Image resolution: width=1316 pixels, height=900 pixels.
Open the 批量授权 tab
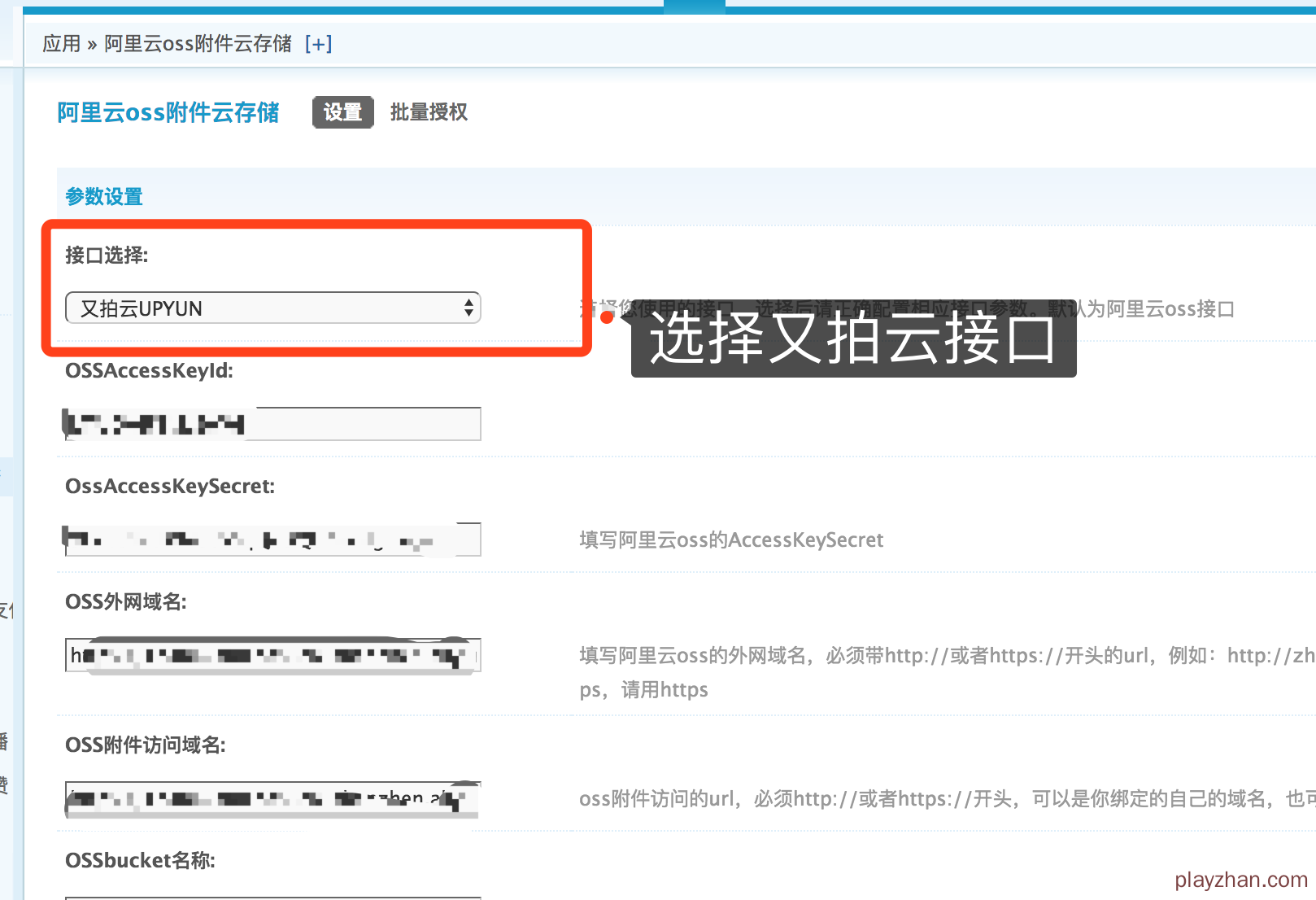coord(429,112)
